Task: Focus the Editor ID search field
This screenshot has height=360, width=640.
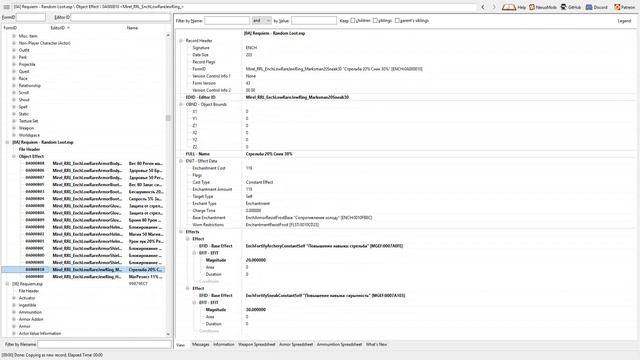Action: (x=120, y=17)
